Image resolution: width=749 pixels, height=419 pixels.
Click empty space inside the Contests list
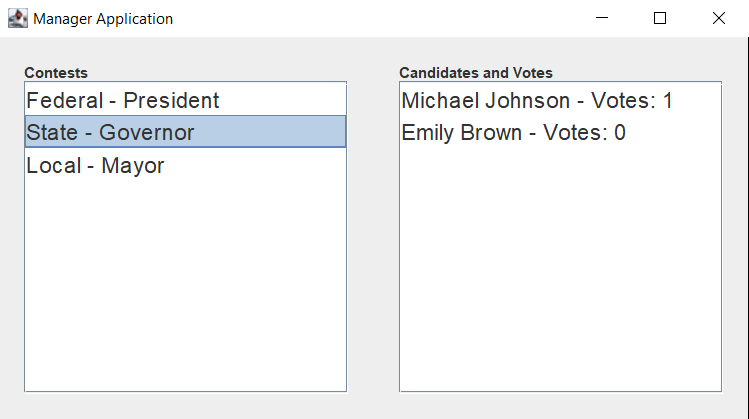pos(185,287)
